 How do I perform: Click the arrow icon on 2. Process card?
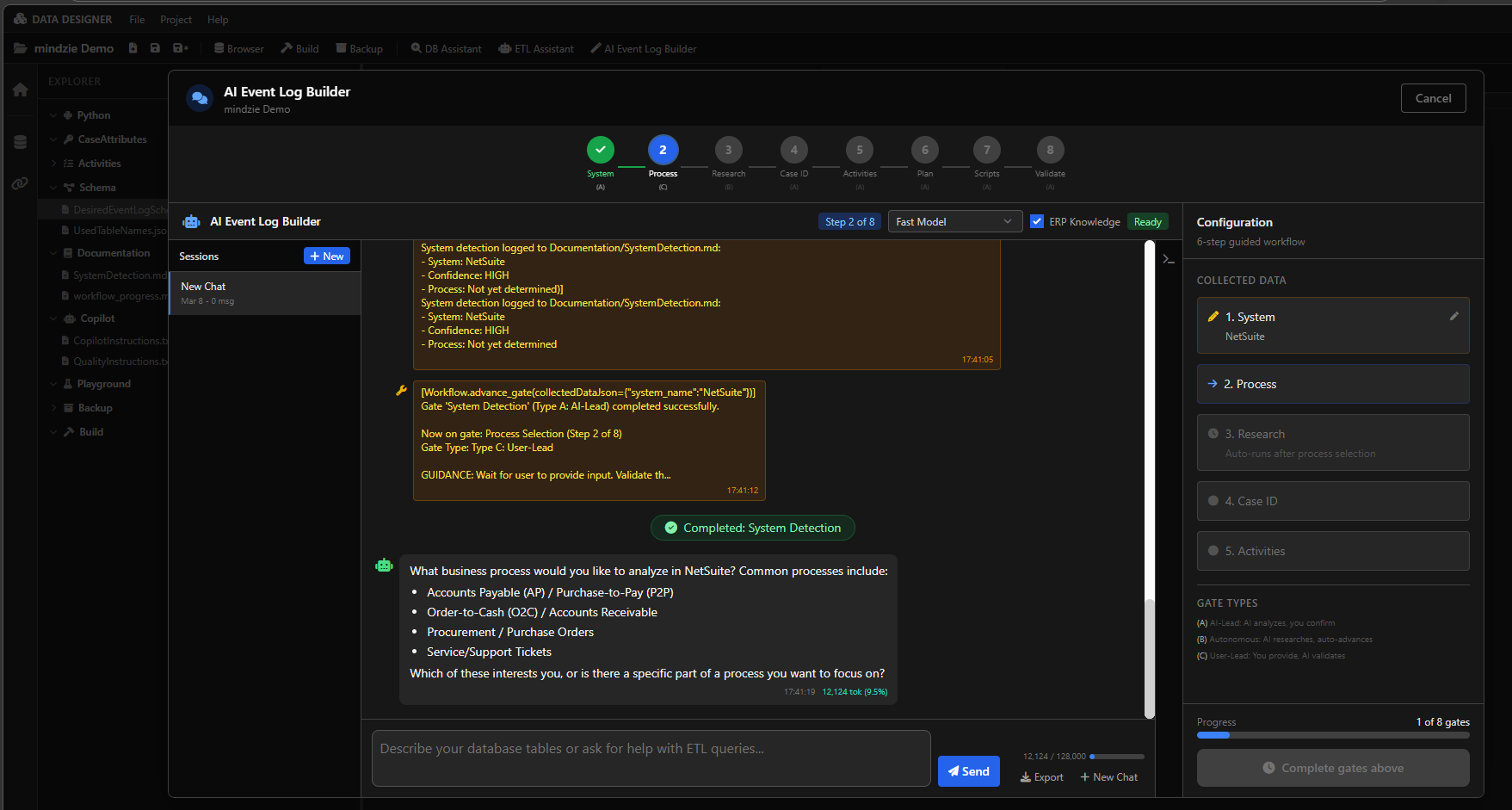tap(1213, 384)
